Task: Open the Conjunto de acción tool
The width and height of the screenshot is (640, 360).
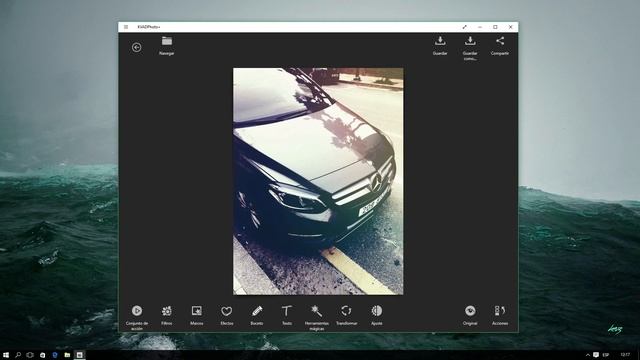Action: click(x=137, y=318)
